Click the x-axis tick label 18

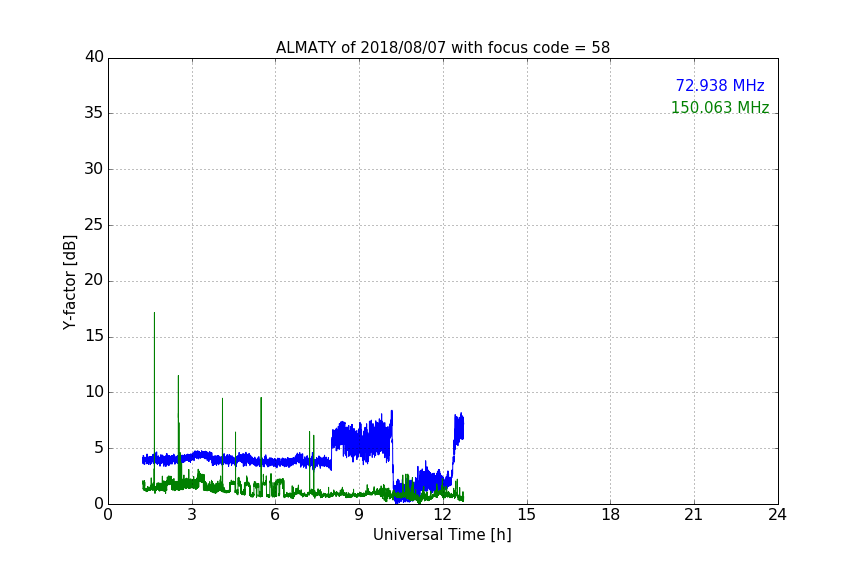pyautogui.click(x=611, y=515)
